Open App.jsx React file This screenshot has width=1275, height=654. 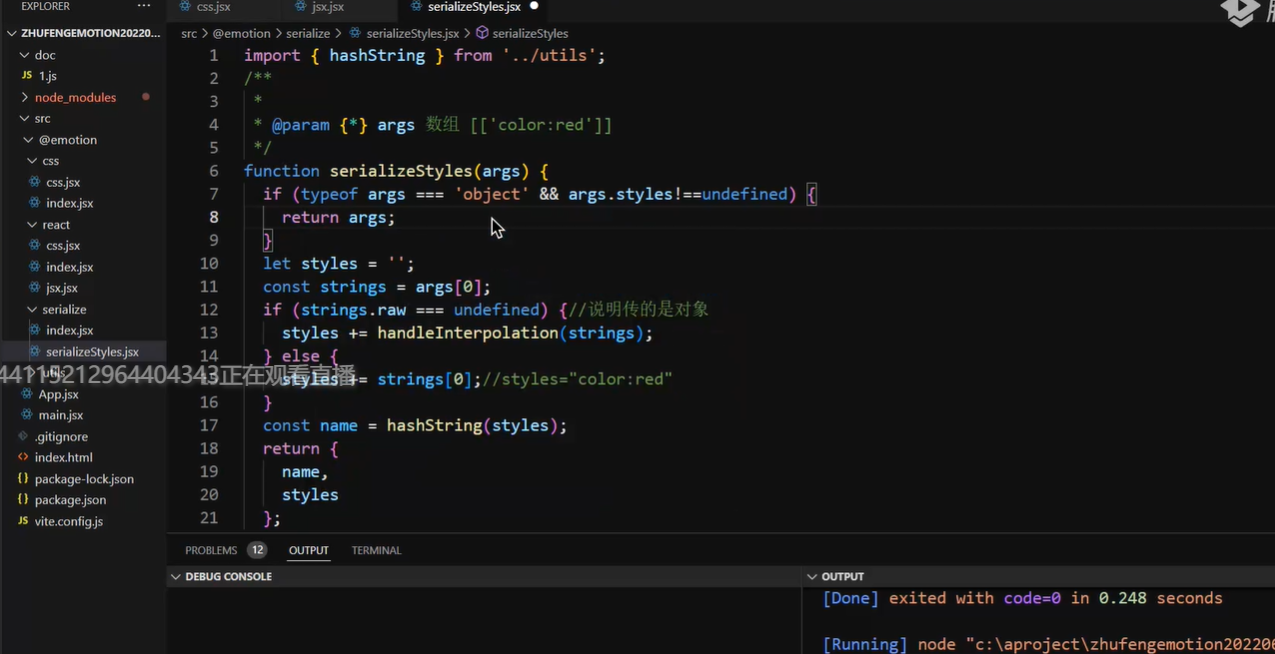pos(58,394)
